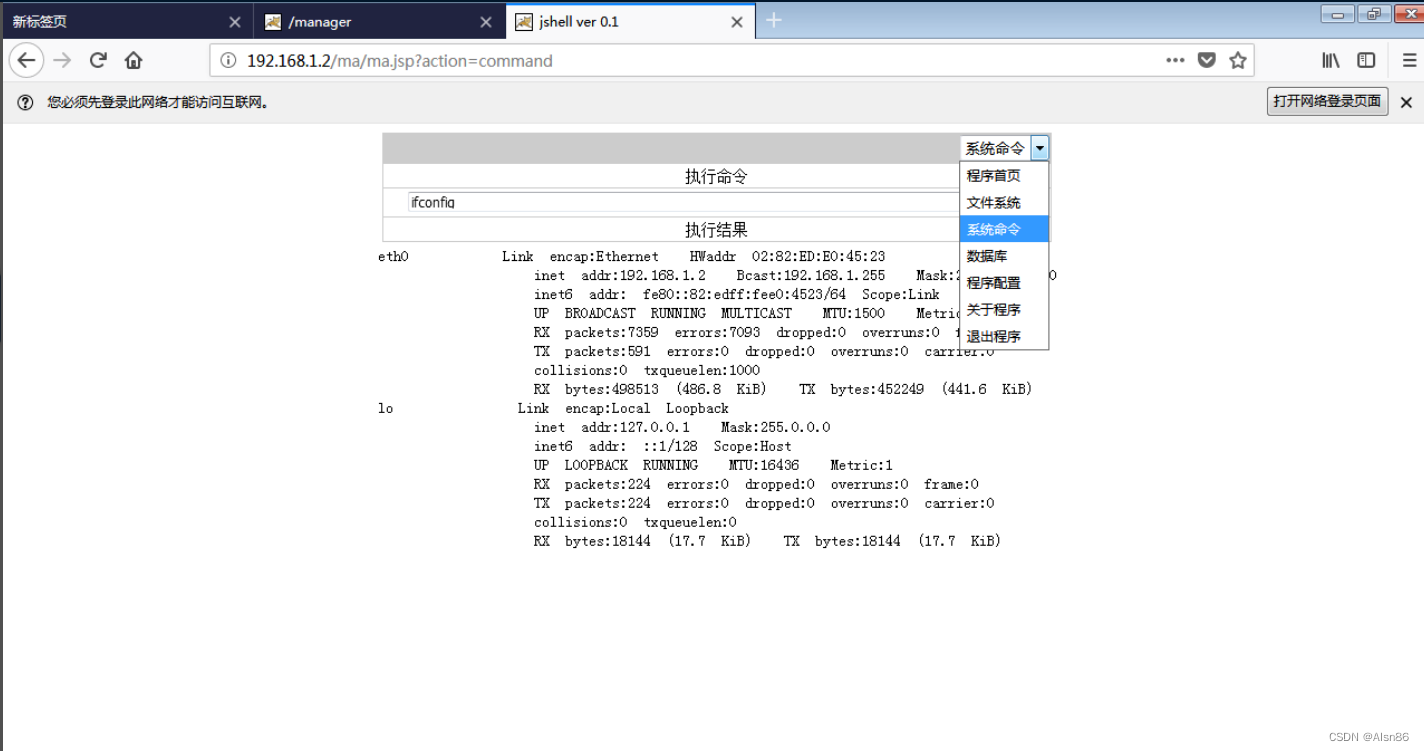This screenshot has height=751, width=1424.
Task: Go back using browser back arrow
Action: (x=26, y=61)
